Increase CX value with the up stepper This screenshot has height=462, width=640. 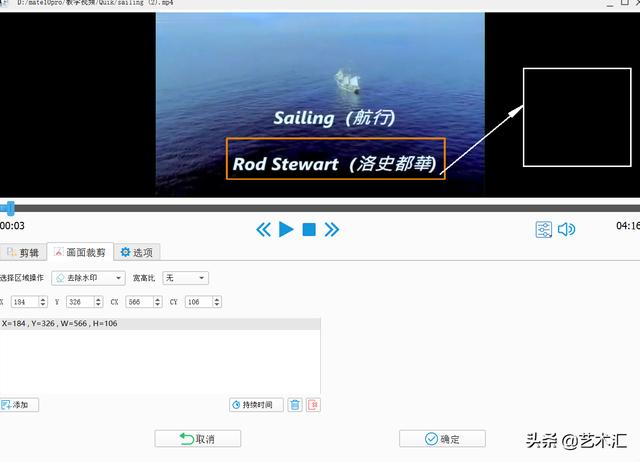[158, 299]
